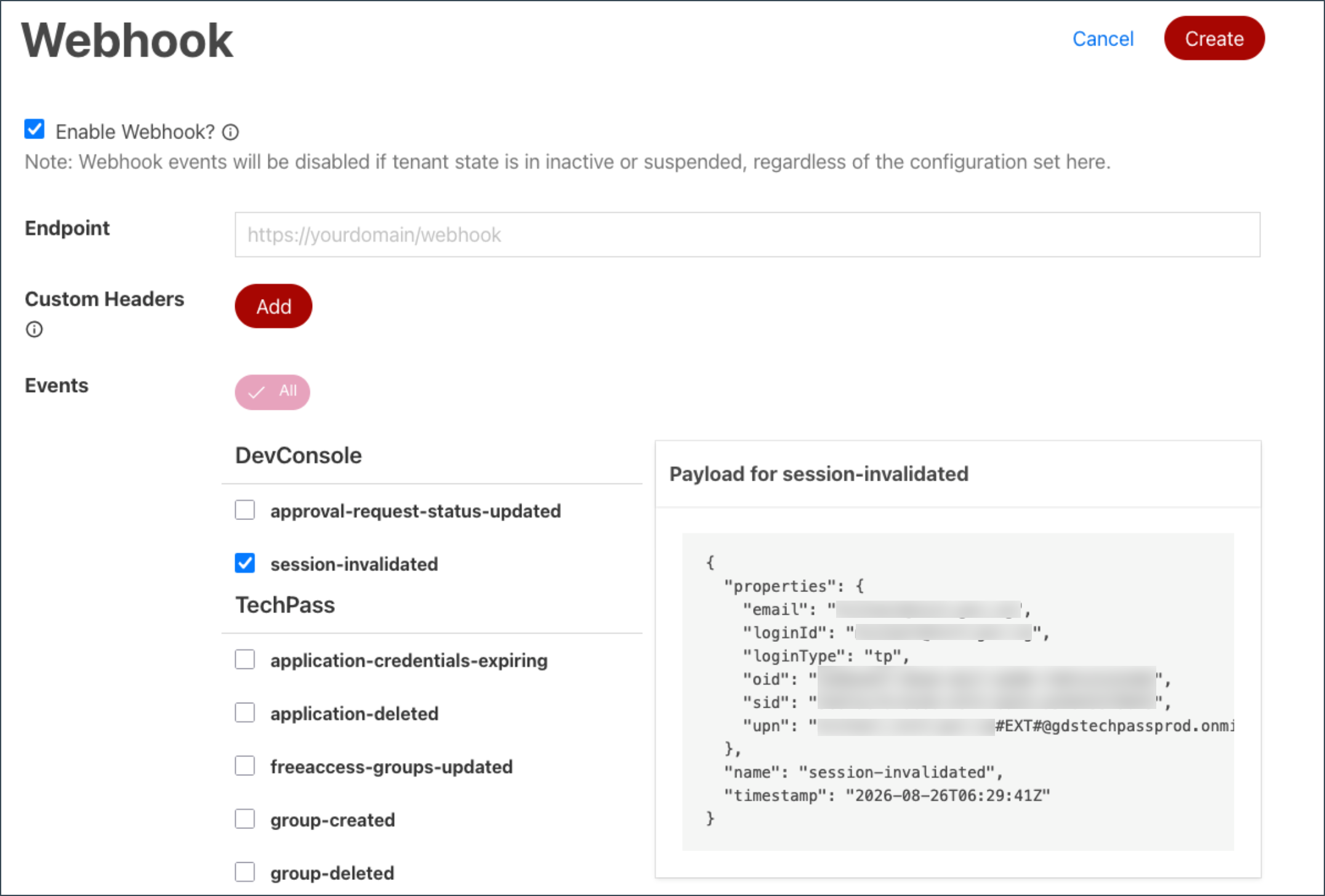Click the "name": "session-invalidated" line

[x=863, y=772]
